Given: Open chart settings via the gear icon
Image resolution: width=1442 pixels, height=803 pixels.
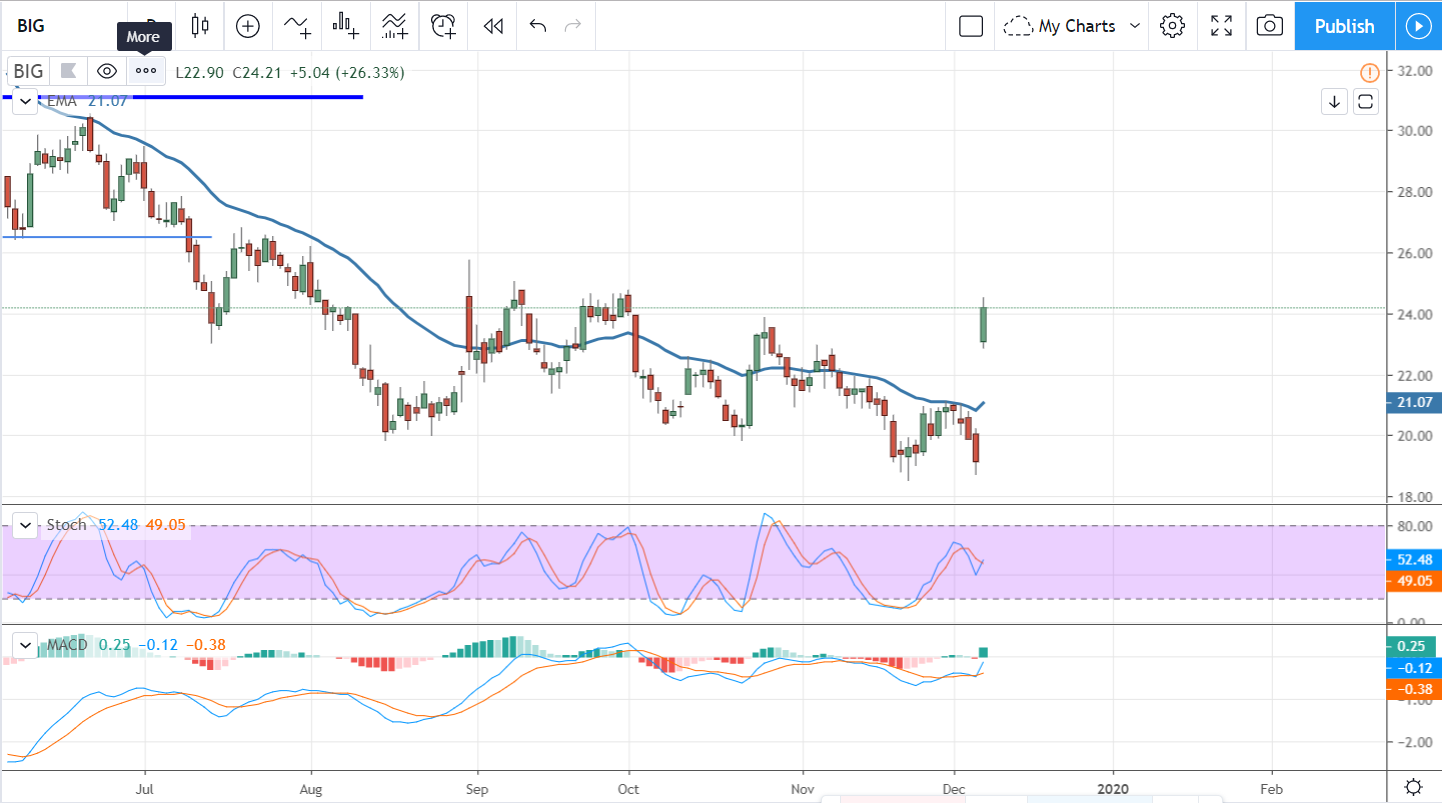Looking at the screenshot, I should (x=1172, y=26).
